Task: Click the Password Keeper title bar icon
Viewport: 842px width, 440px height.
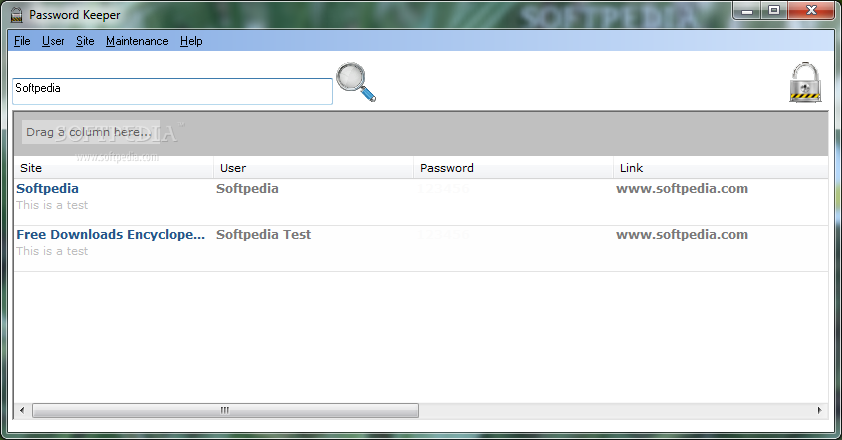Action: 17,15
